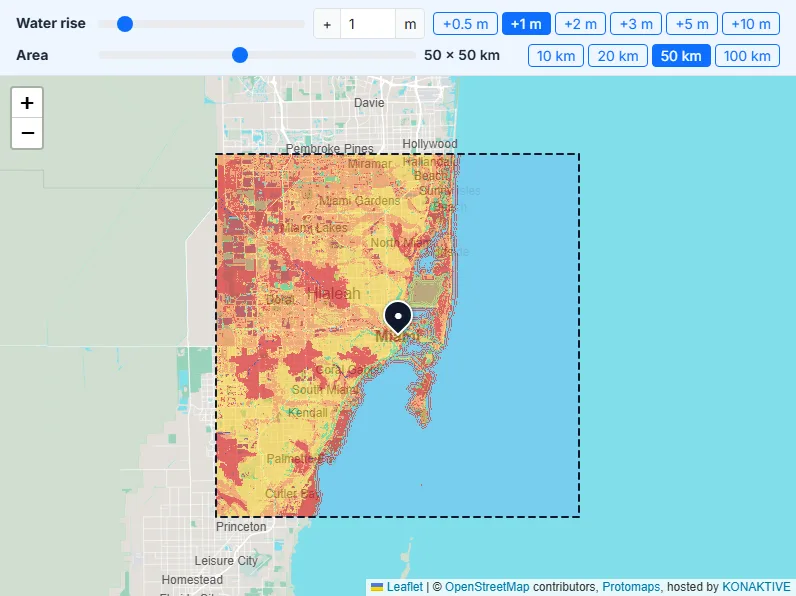
Task: Select the 10 km area preset
Action: click(556, 56)
